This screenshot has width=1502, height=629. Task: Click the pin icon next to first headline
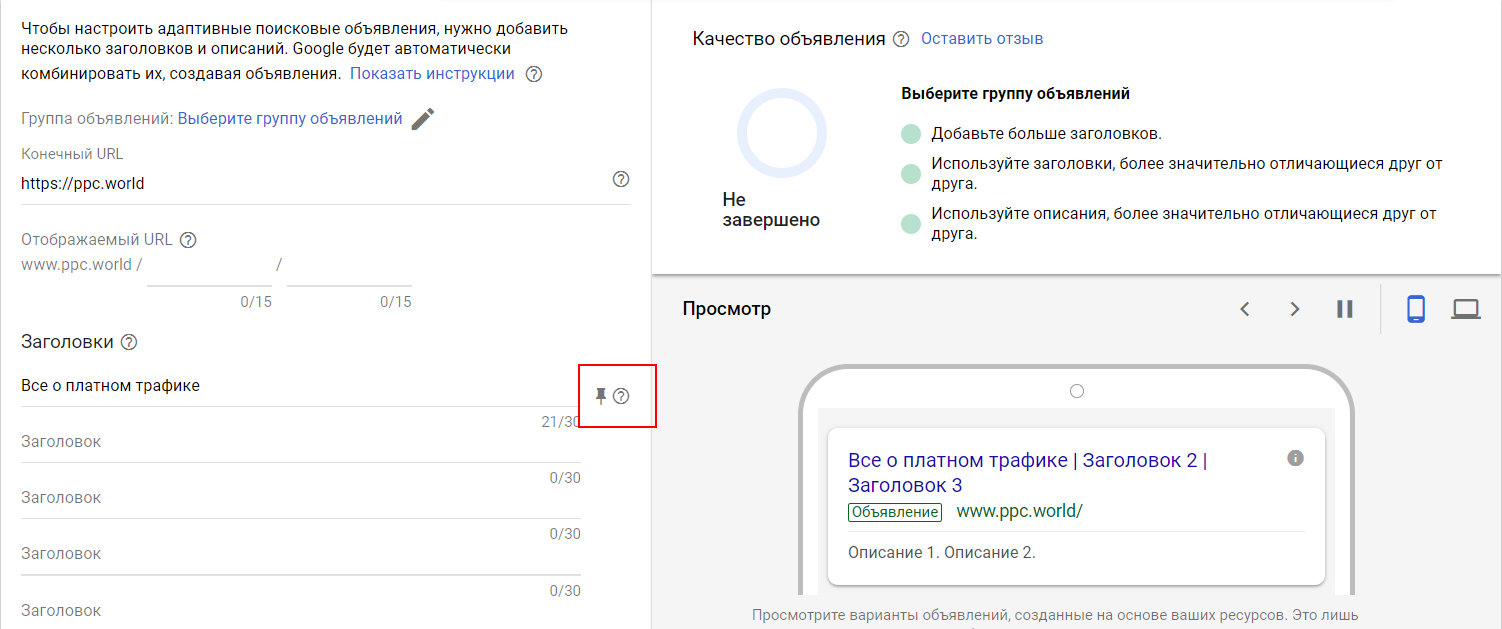click(x=601, y=397)
